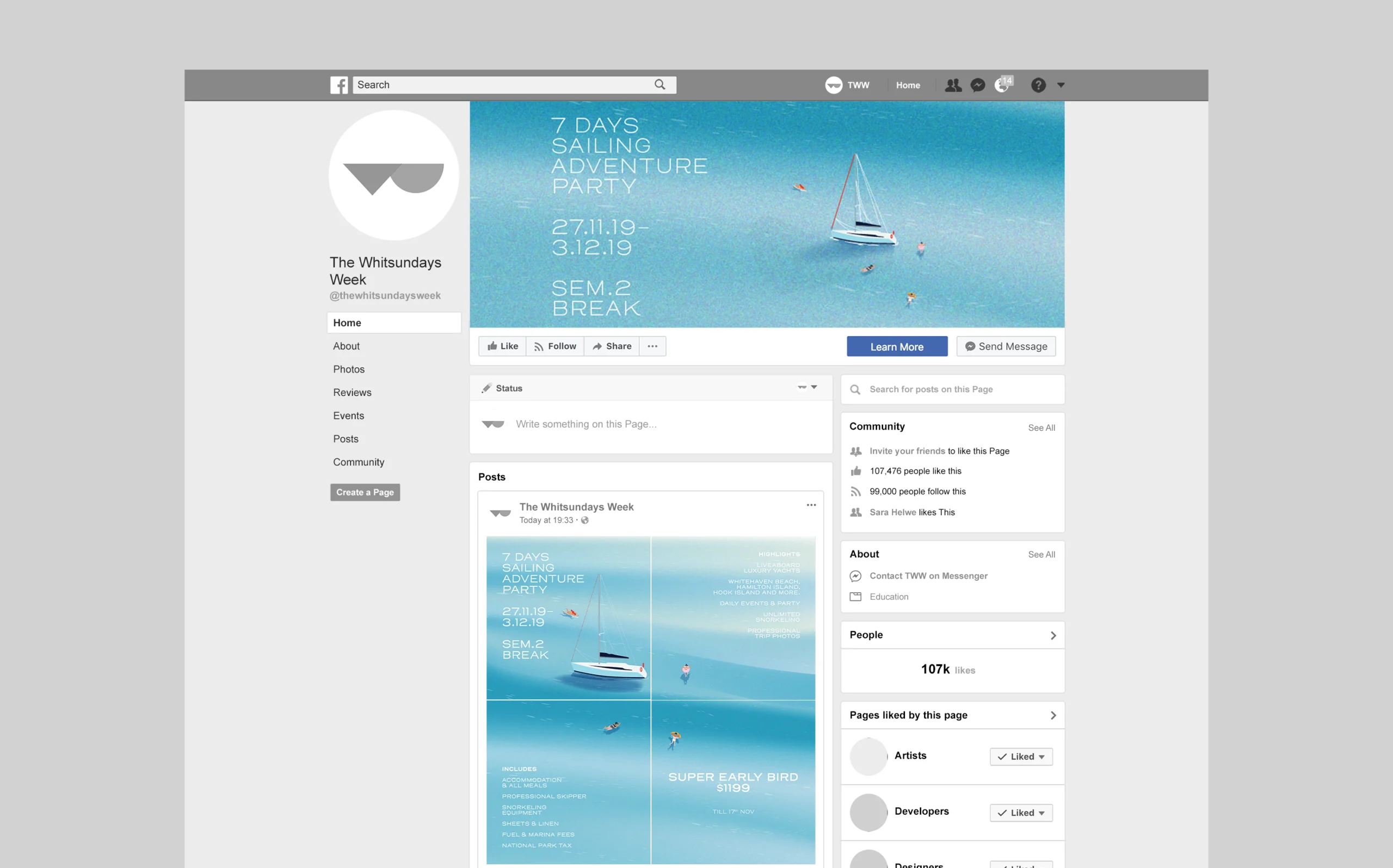This screenshot has height=868, width=1393.
Task: Follow the page with Follow button
Action: [x=554, y=346]
